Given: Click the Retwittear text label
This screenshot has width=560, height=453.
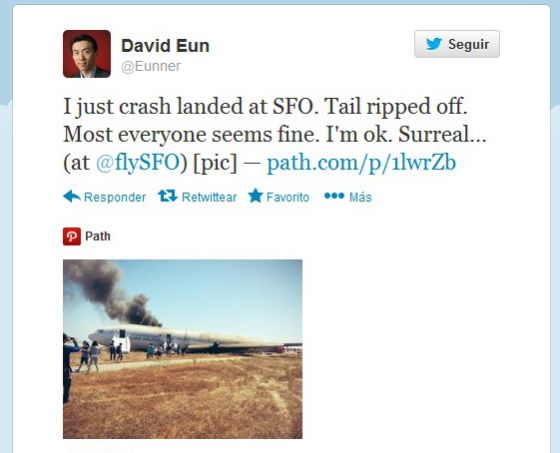Looking at the screenshot, I should [x=209, y=197].
